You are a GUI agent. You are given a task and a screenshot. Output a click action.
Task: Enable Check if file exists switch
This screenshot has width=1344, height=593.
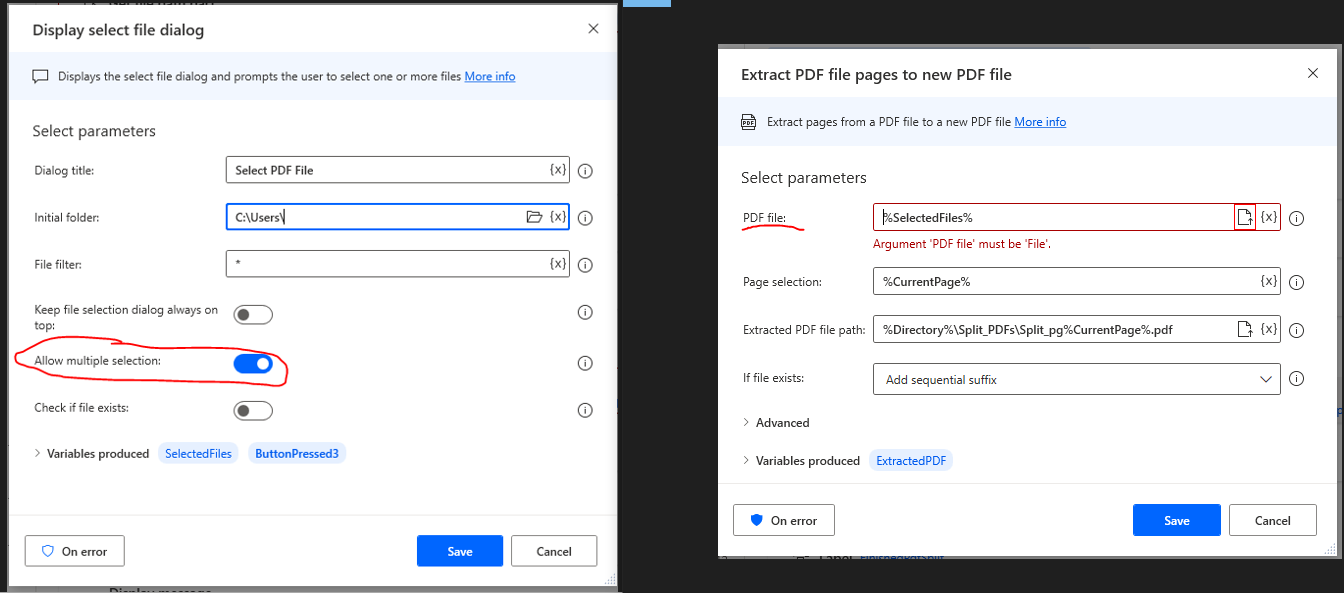coord(253,411)
